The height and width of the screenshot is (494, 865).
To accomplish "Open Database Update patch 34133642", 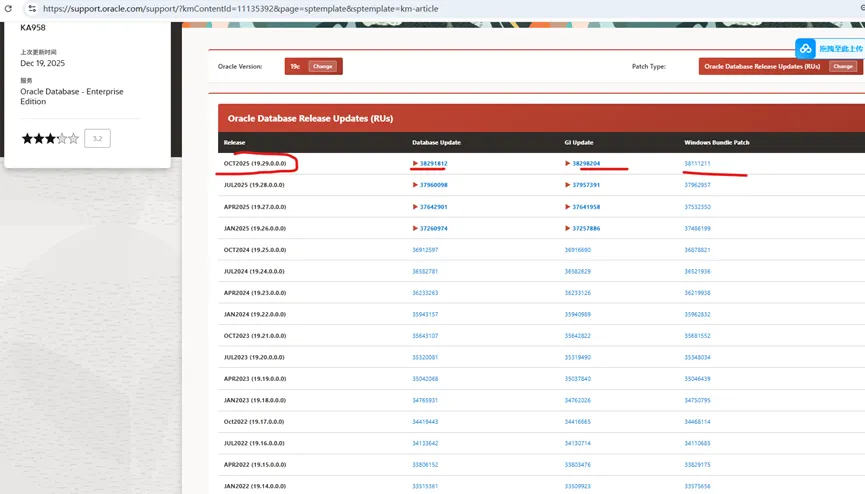I will click(x=425, y=443).
